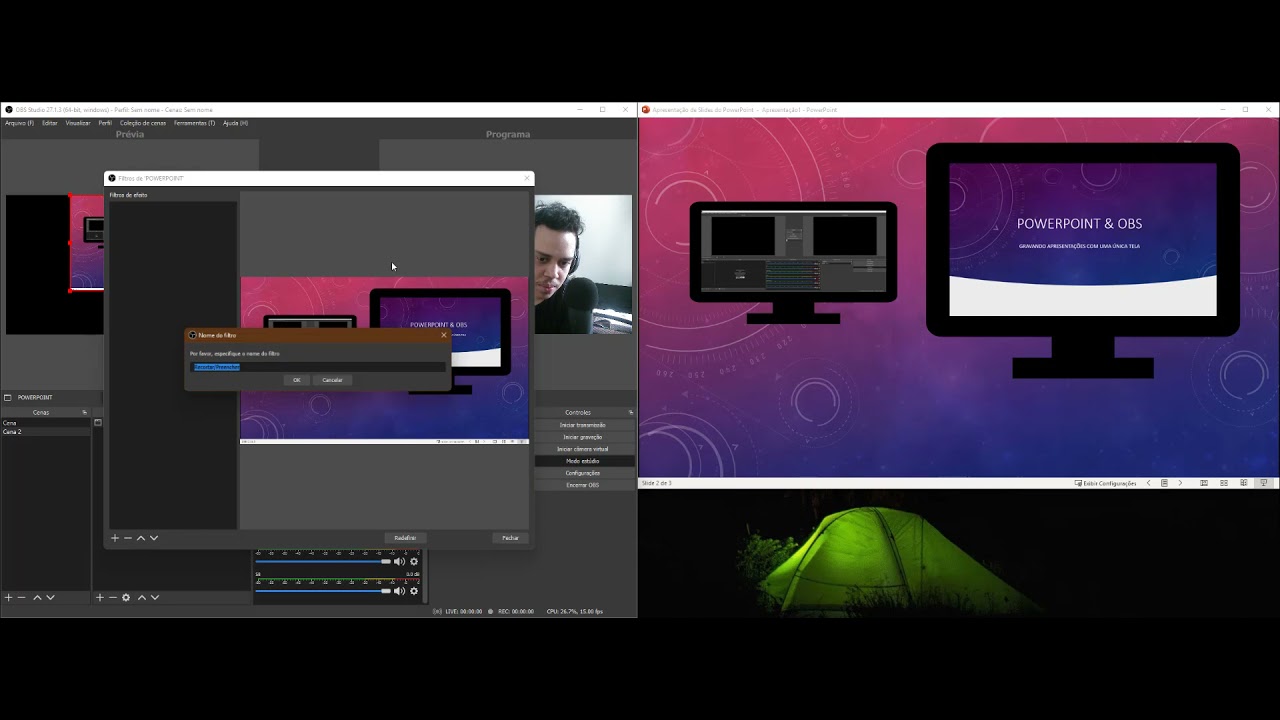Screen dimensions: 1280x720
Task: Move the filter up in filters window
Action: (141, 538)
